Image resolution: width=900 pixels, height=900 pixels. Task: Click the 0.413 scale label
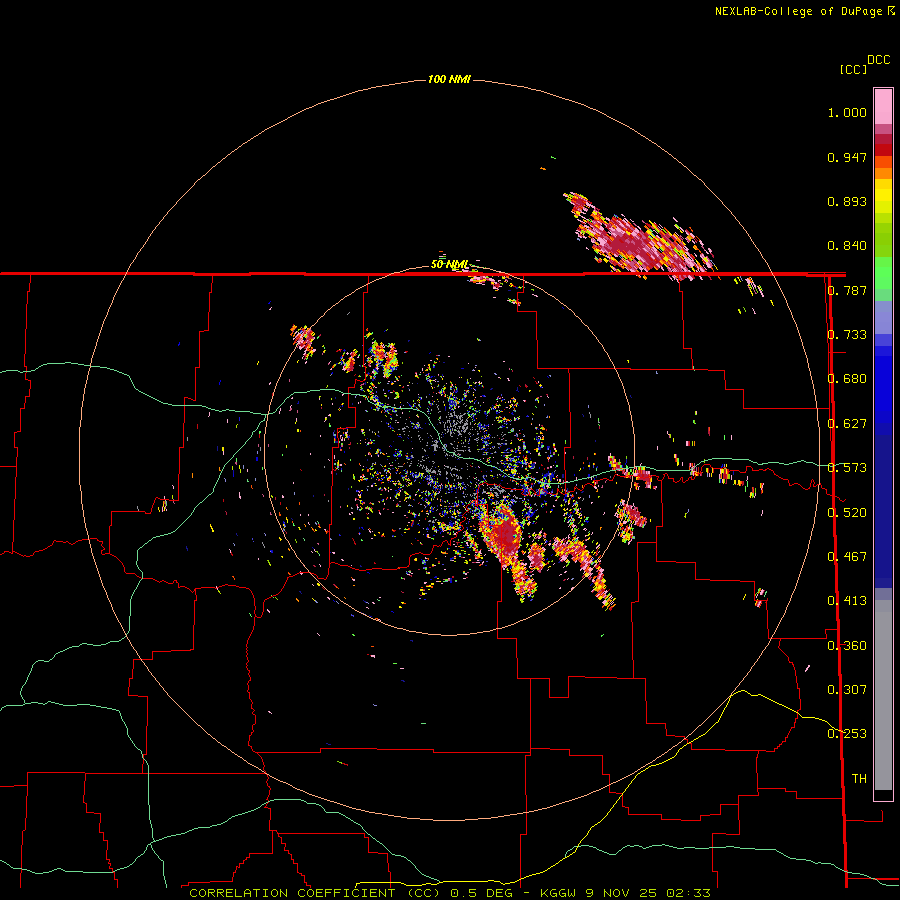847,601
